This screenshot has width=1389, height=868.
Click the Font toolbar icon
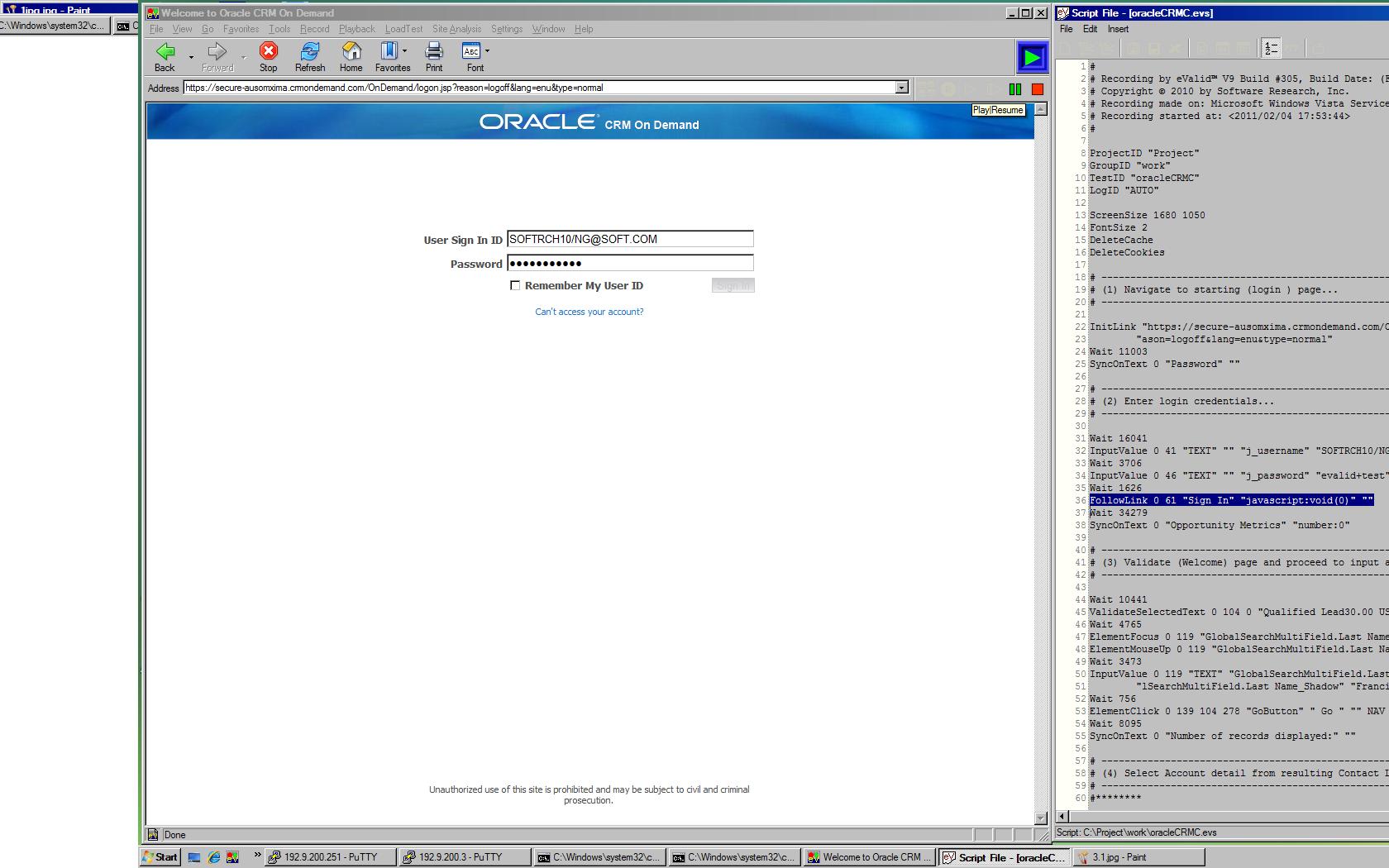point(471,51)
